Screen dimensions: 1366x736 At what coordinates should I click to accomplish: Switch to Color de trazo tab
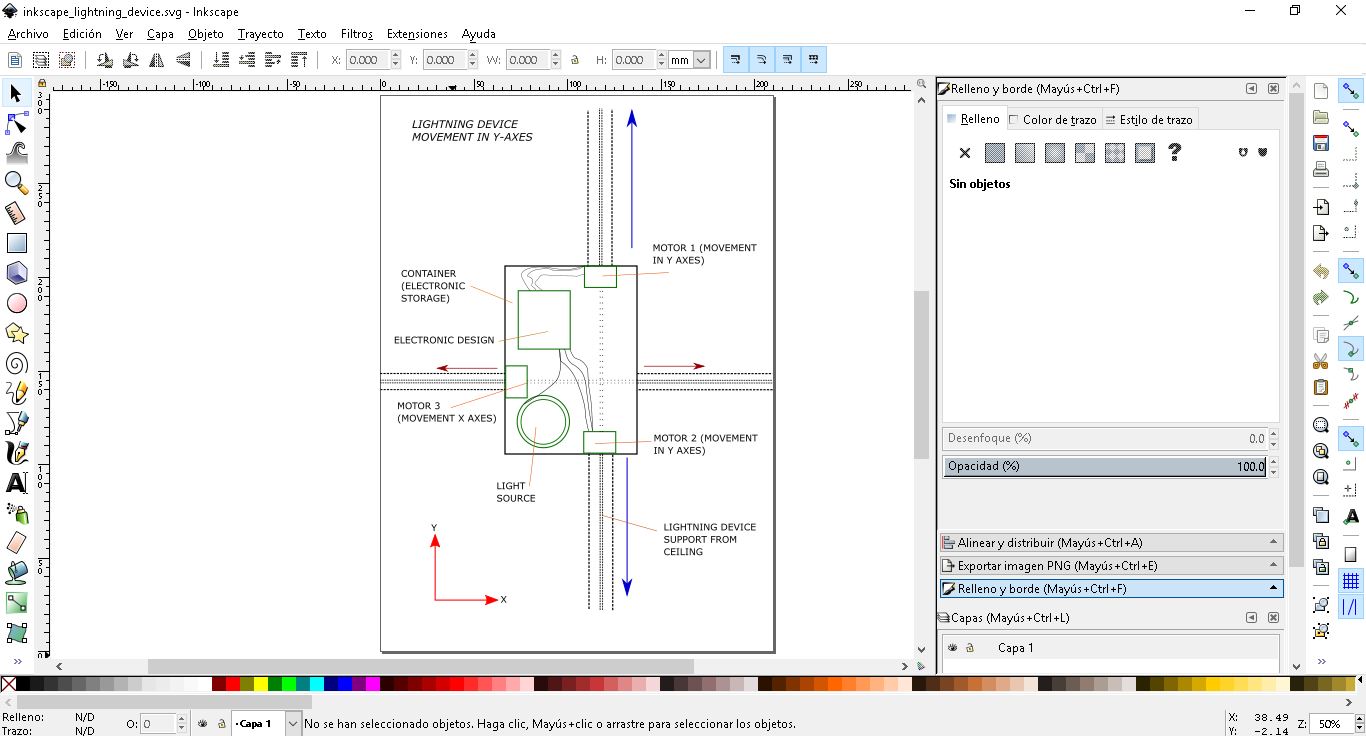pos(1053,120)
